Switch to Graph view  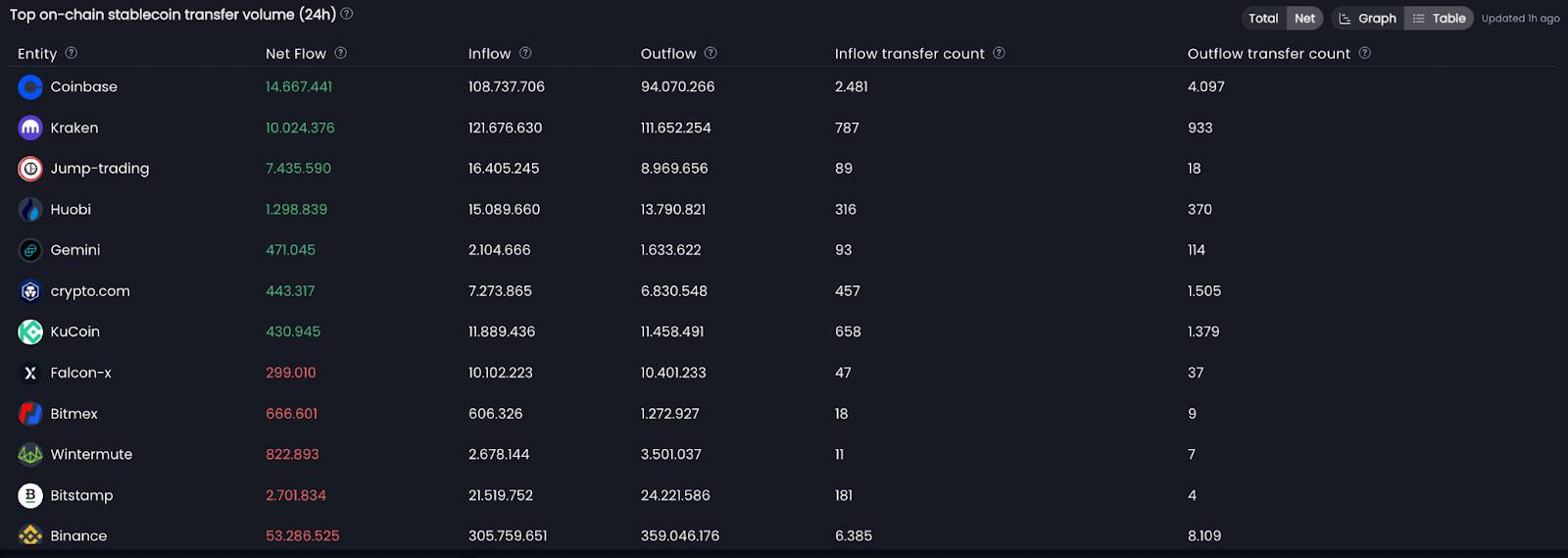1368,18
